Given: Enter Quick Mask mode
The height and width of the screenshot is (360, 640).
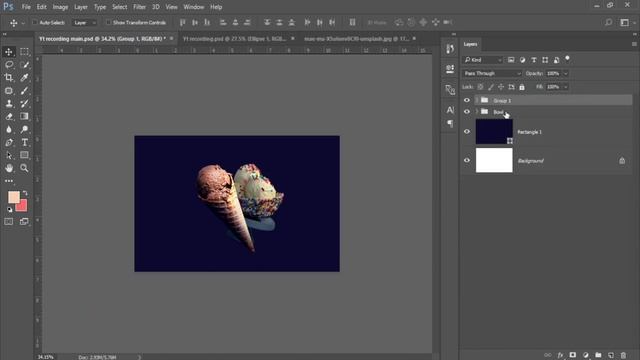Looking at the screenshot, I should click(x=9, y=222).
